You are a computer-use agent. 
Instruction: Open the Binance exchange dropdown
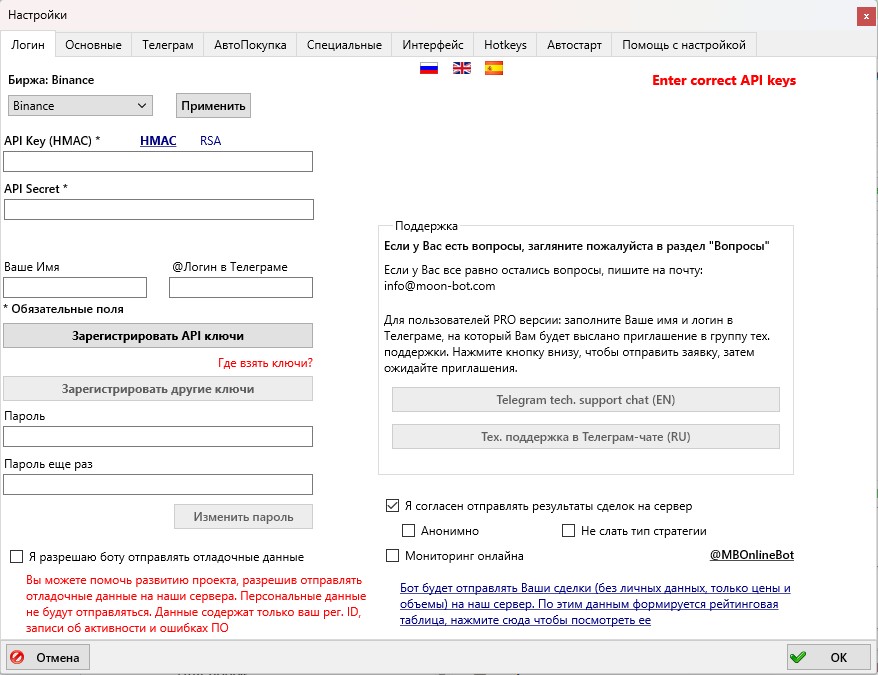(x=79, y=106)
